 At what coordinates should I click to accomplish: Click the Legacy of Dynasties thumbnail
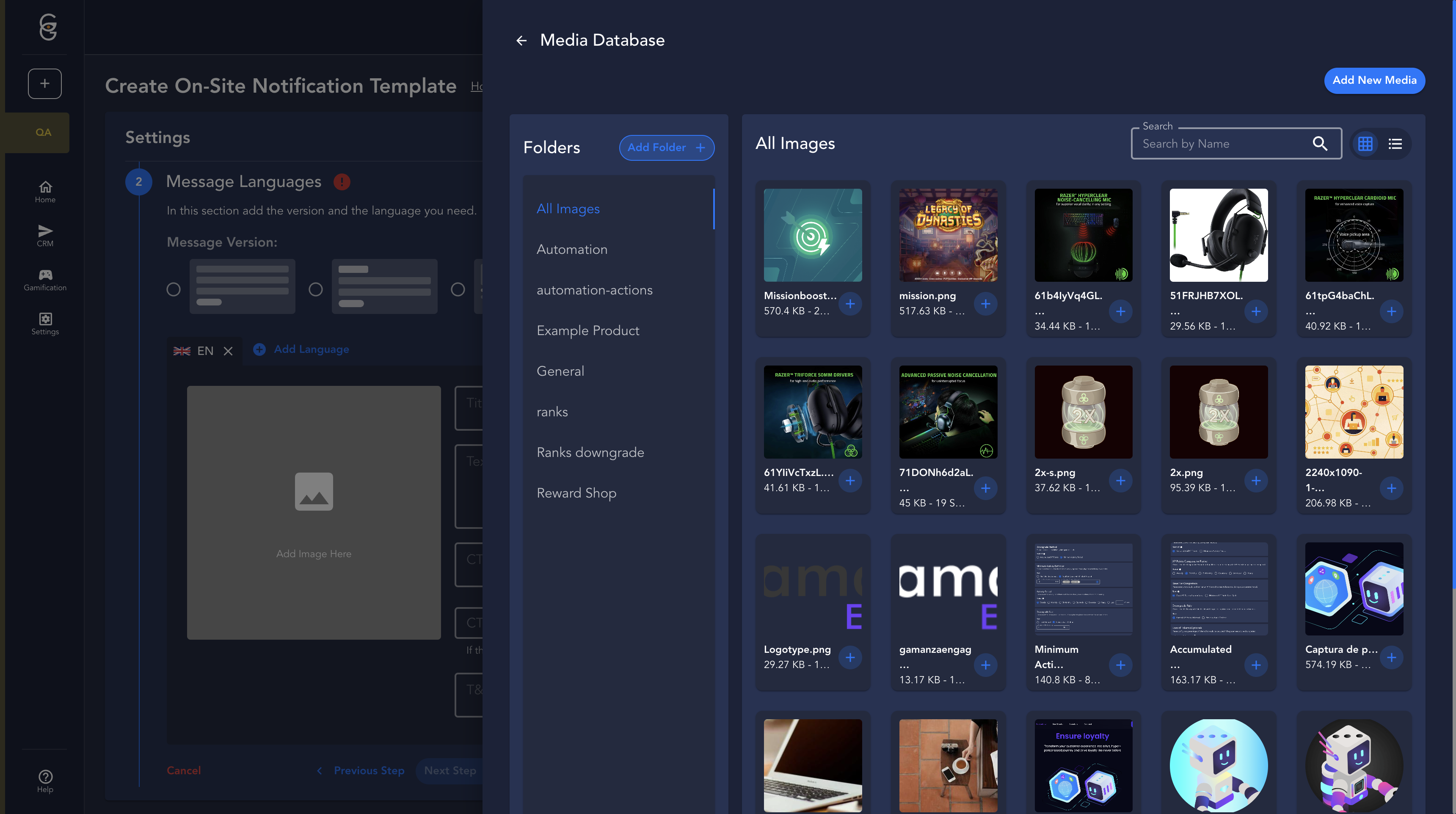(948, 235)
